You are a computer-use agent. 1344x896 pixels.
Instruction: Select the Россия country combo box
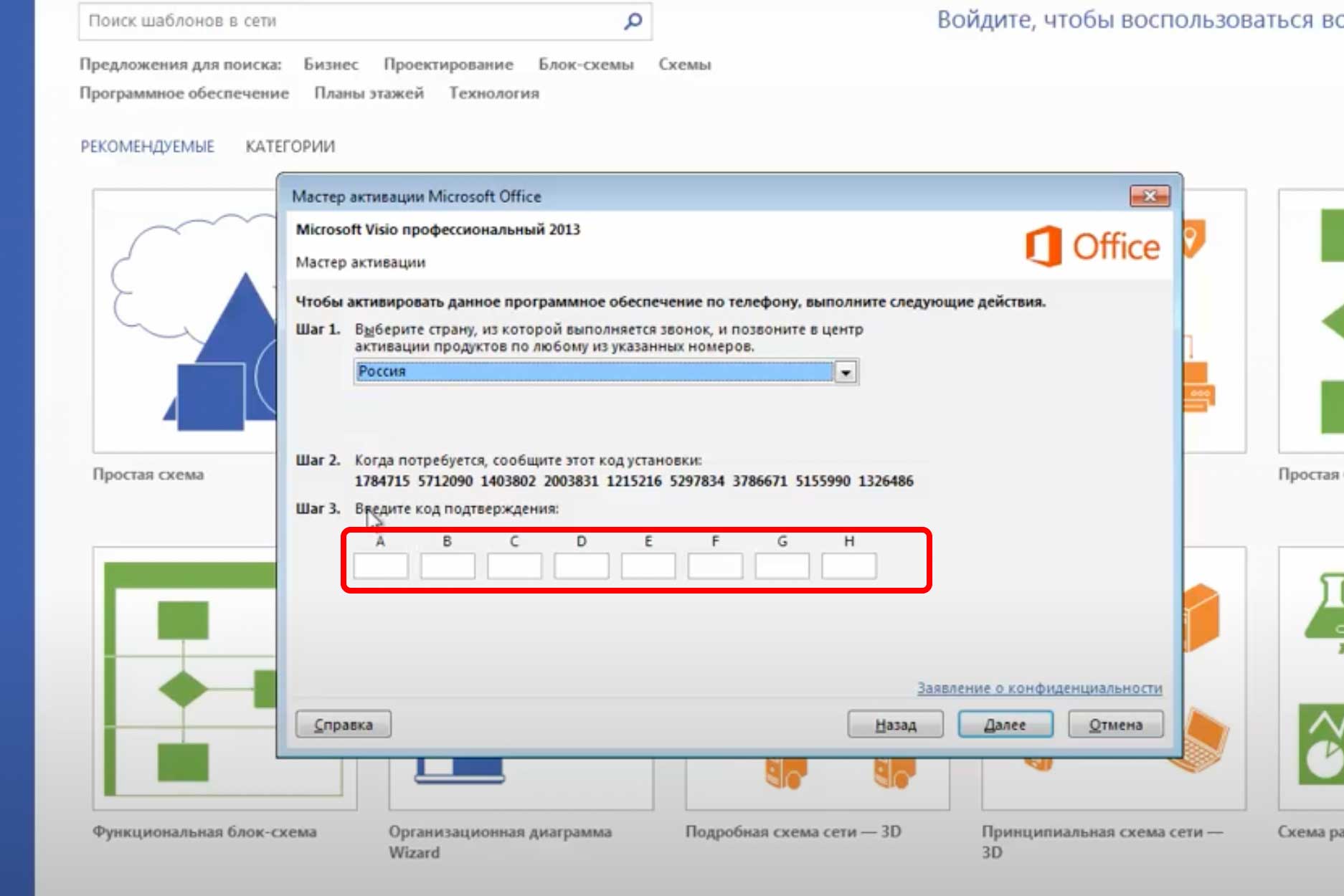[606, 372]
